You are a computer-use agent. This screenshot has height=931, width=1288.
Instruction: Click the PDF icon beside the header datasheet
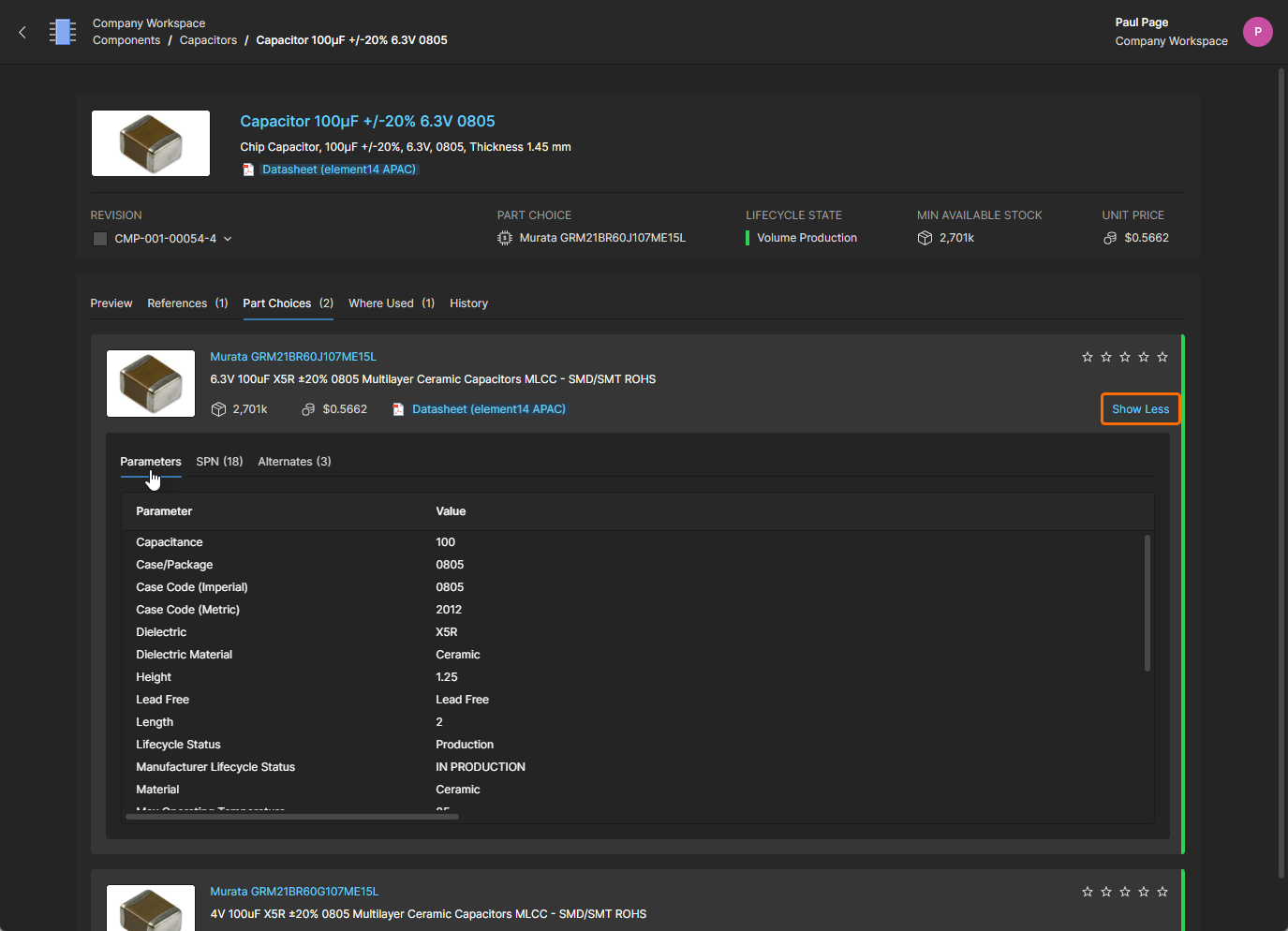(248, 170)
